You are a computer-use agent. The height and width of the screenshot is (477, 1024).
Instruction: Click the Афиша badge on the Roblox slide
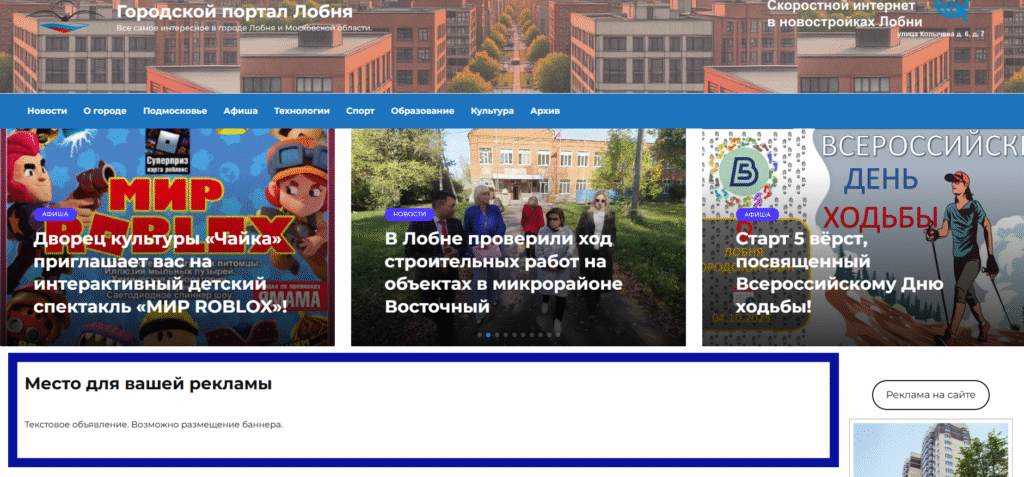pyautogui.click(x=55, y=214)
